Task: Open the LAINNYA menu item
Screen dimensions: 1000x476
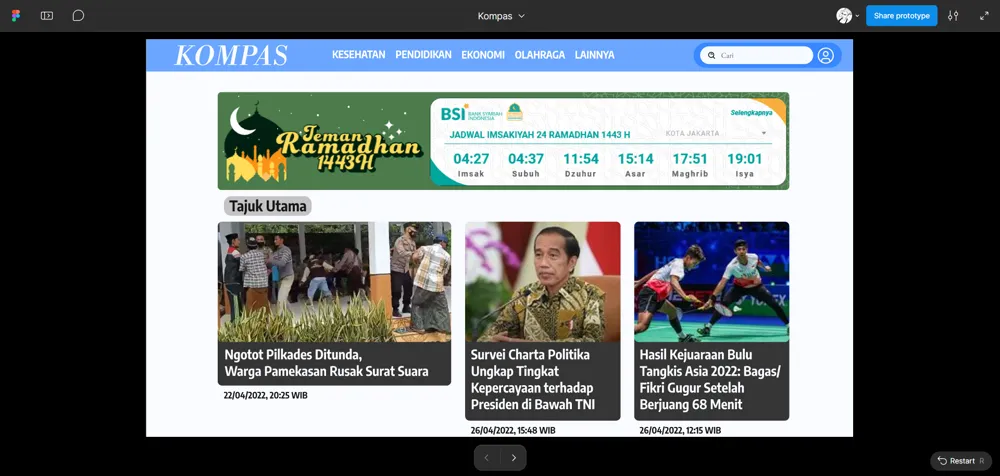Action: [594, 55]
